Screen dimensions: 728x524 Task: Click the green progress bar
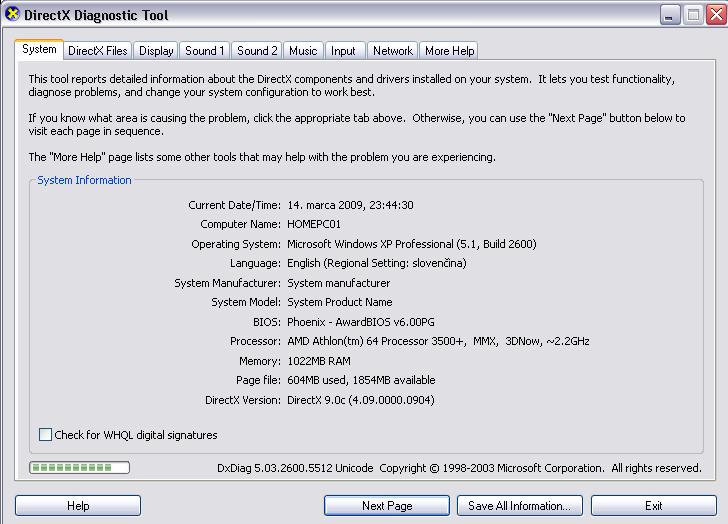(x=79, y=467)
